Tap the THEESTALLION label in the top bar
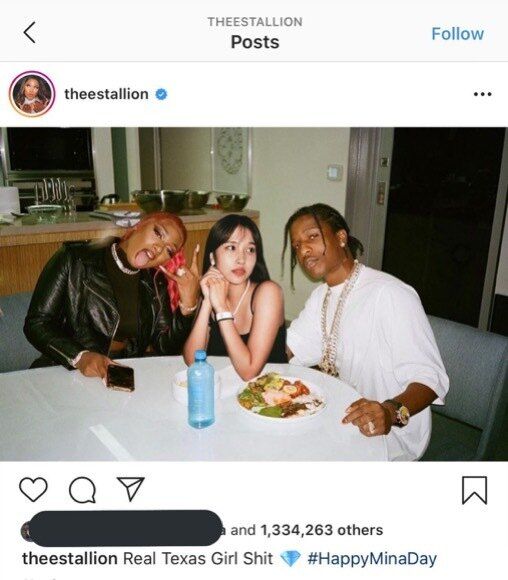The width and height of the screenshot is (508, 580). 255,22
